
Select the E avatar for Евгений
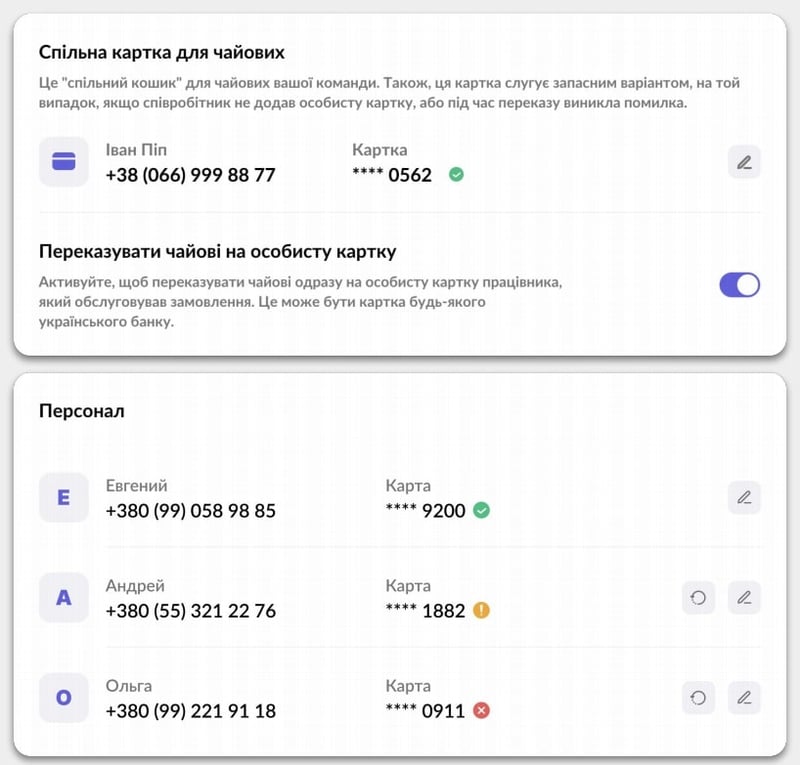pyautogui.click(x=64, y=497)
